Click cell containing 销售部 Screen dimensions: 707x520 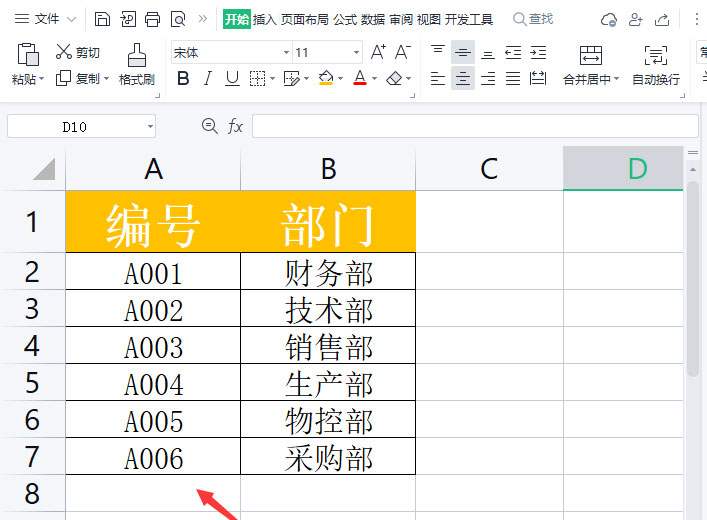pyautogui.click(x=328, y=345)
